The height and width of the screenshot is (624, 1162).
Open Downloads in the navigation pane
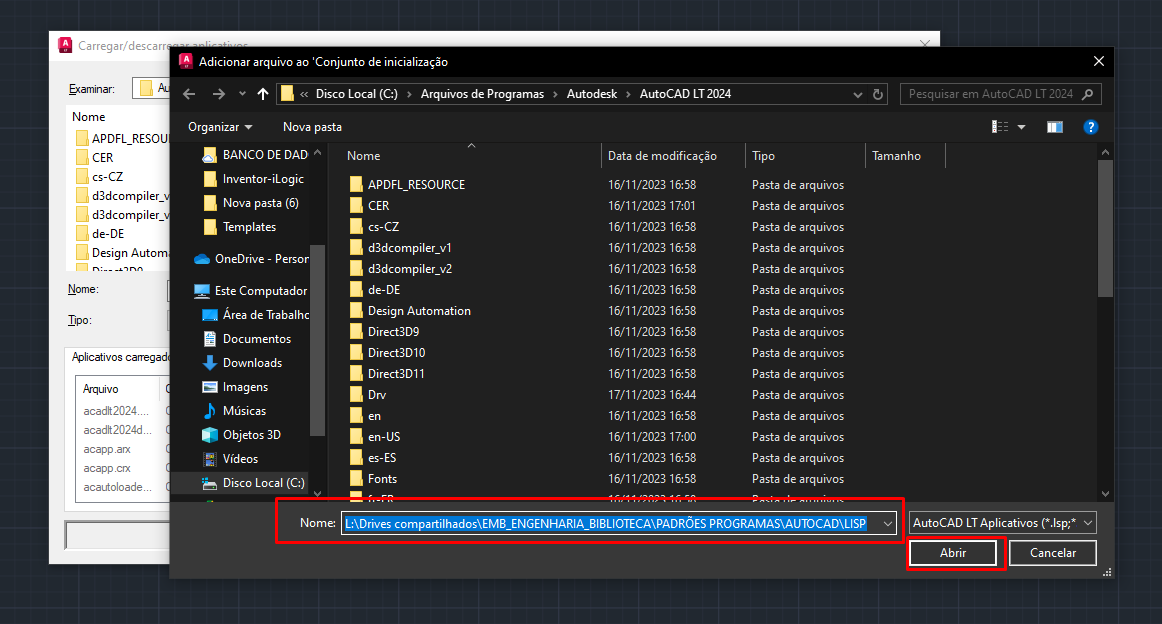point(252,363)
